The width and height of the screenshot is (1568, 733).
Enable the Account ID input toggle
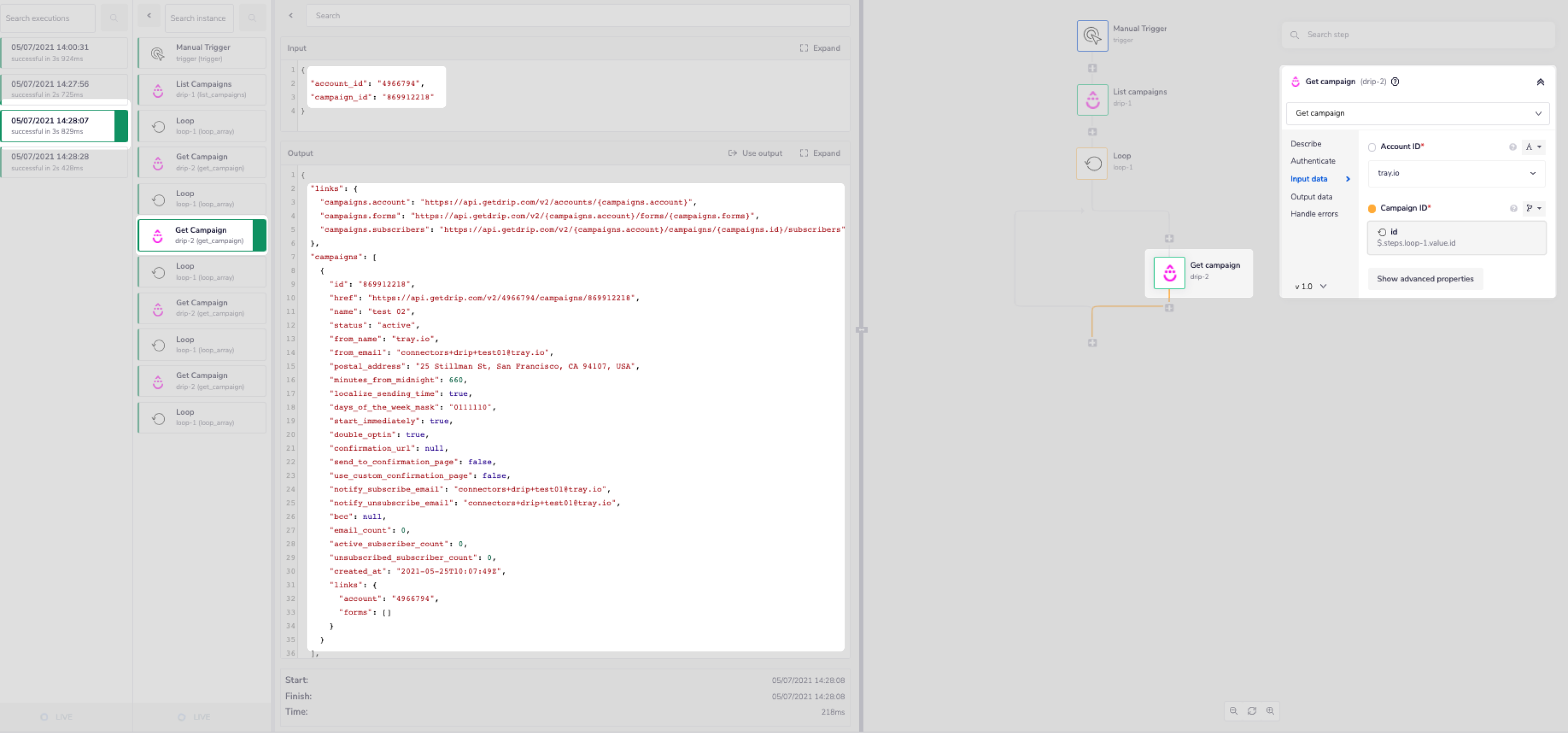tap(1371, 147)
